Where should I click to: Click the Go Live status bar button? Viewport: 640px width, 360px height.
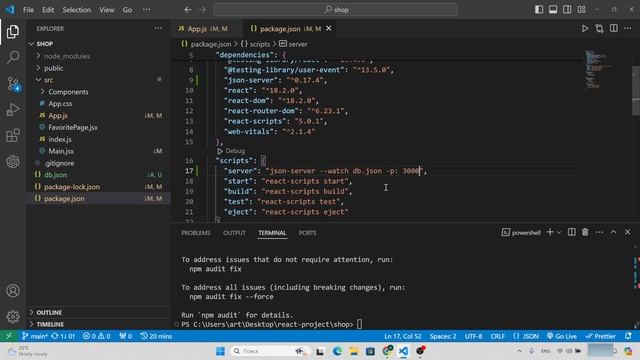tap(562, 336)
